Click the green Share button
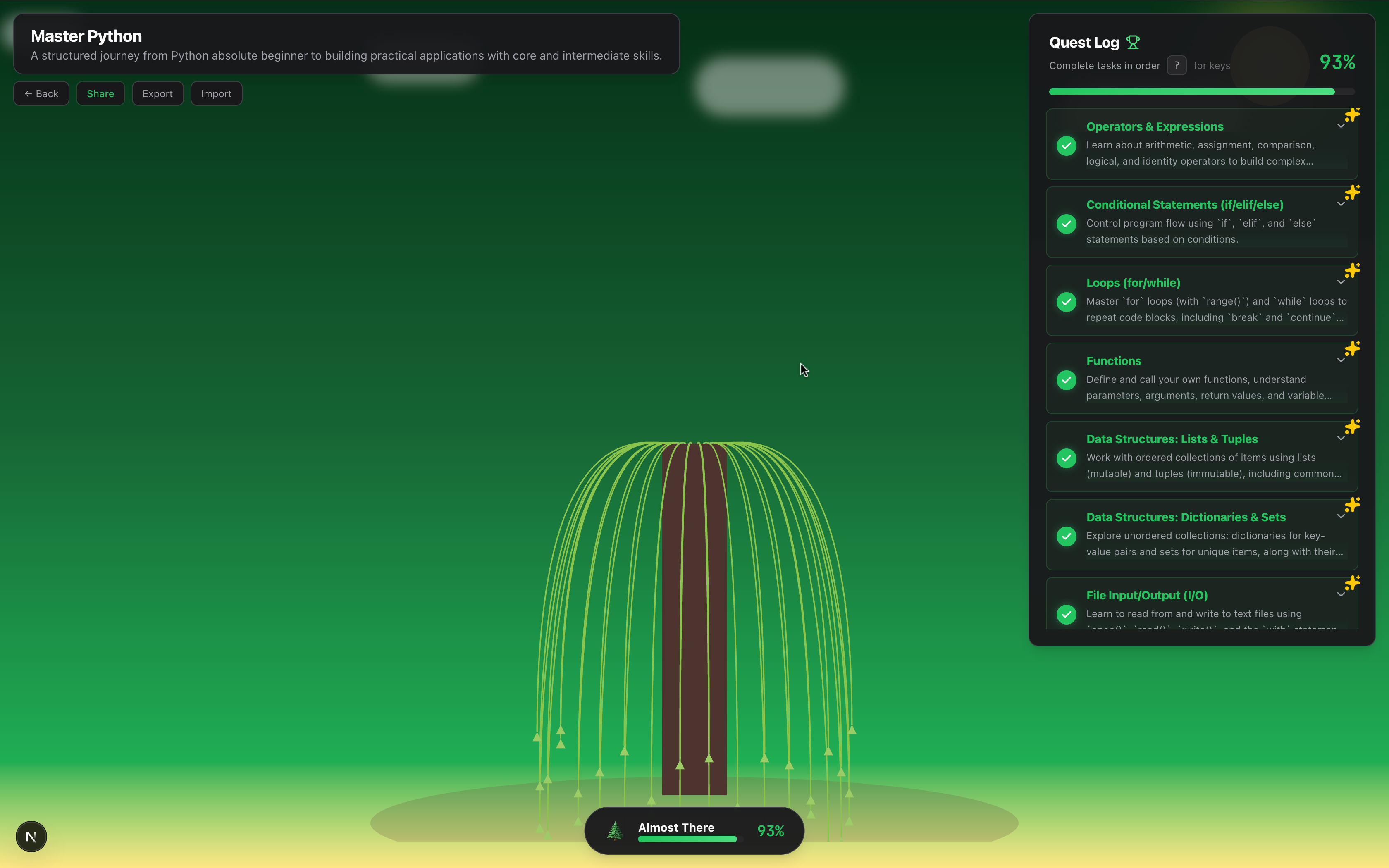 coord(100,93)
